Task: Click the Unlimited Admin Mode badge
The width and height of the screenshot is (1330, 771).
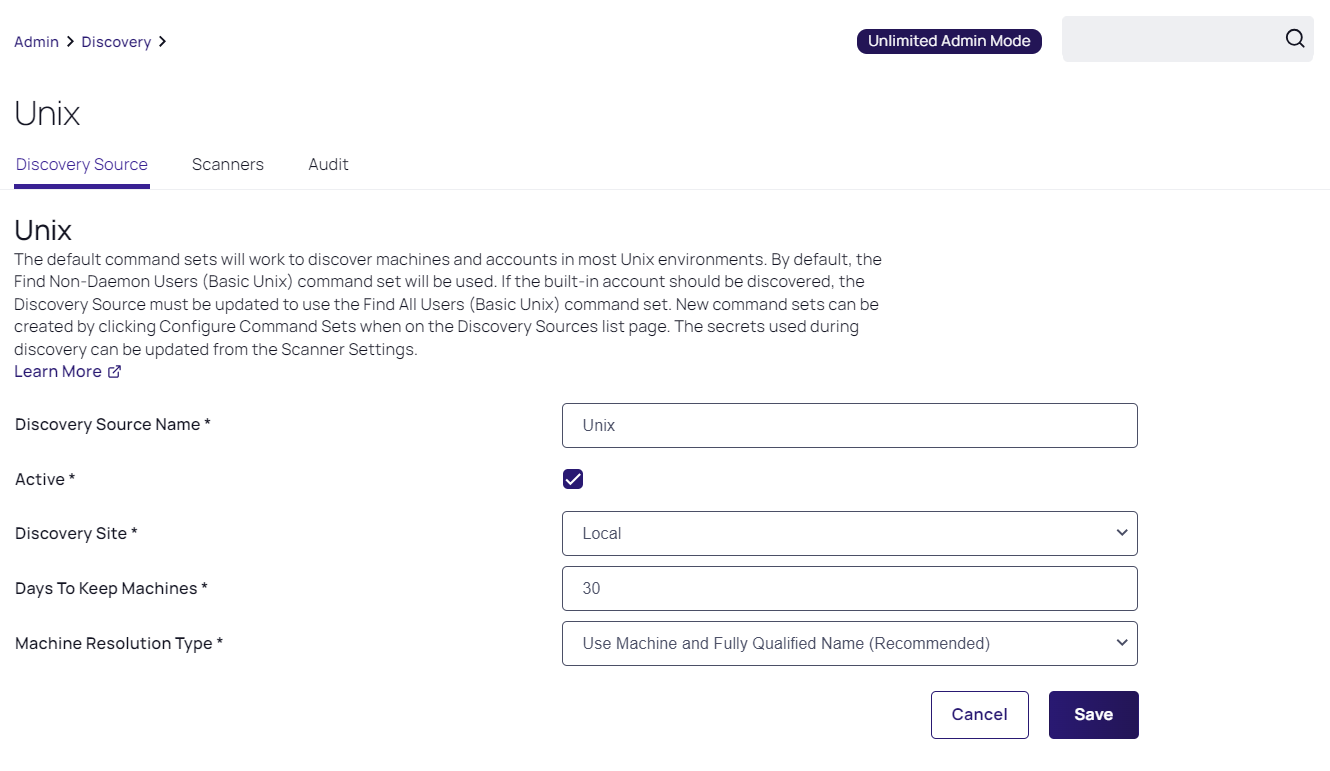Action: [x=949, y=41]
